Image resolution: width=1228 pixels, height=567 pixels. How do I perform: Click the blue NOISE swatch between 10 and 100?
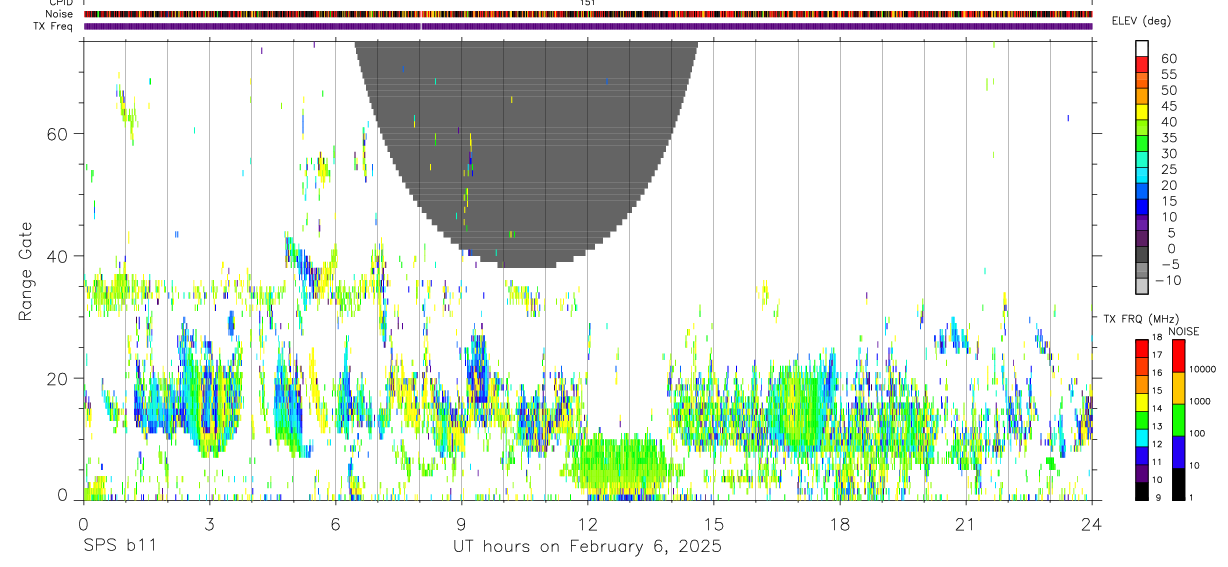click(1179, 452)
